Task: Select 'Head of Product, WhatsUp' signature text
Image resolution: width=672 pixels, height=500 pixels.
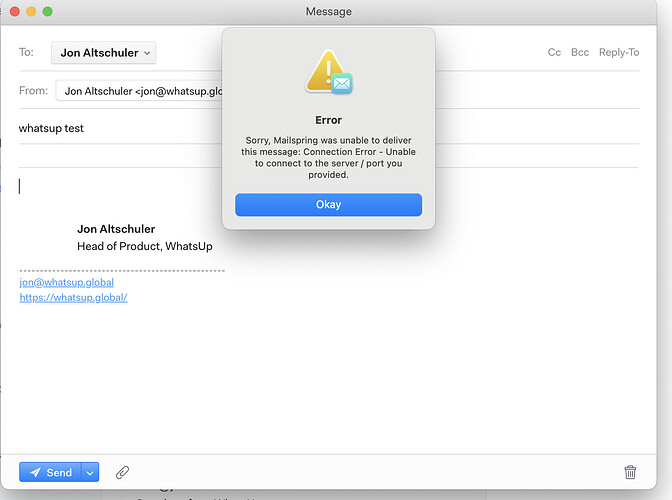Action: (x=145, y=246)
